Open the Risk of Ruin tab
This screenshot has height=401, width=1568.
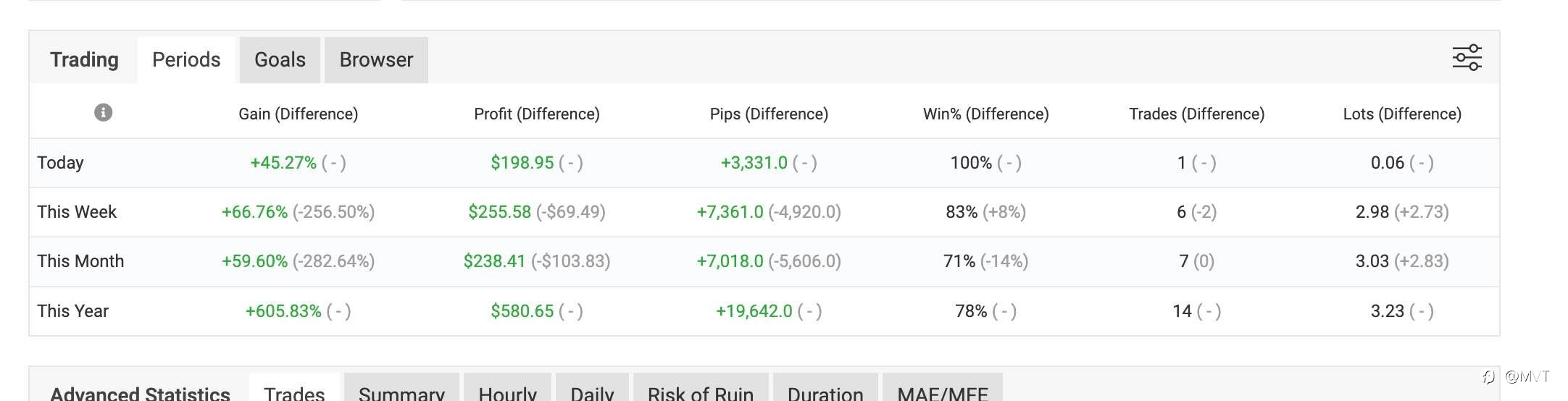700,392
